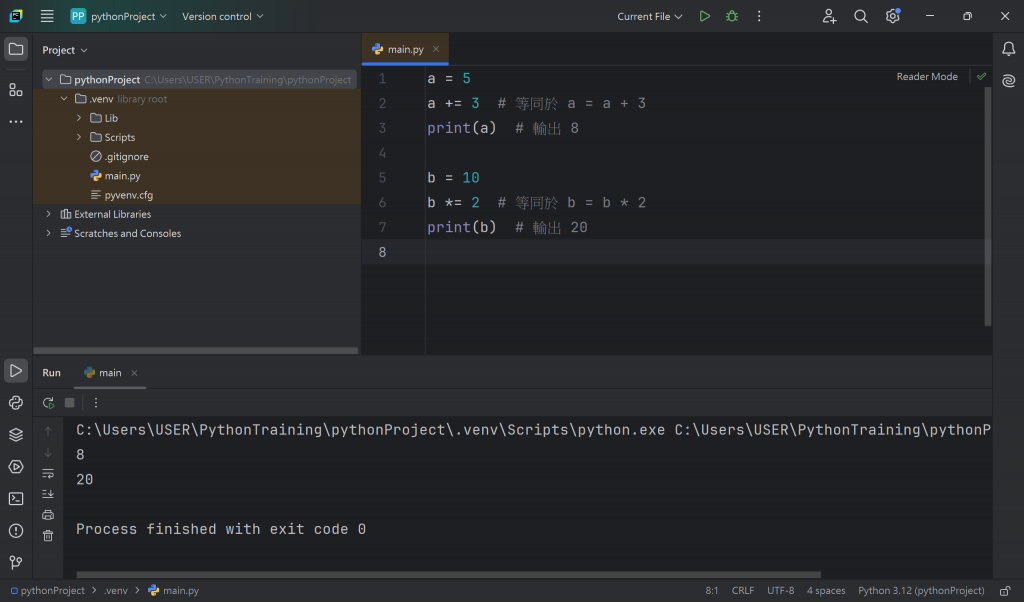Open Current File run configuration dropdown
Viewport: 1024px width, 602px height.
pyautogui.click(x=650, y=16)
